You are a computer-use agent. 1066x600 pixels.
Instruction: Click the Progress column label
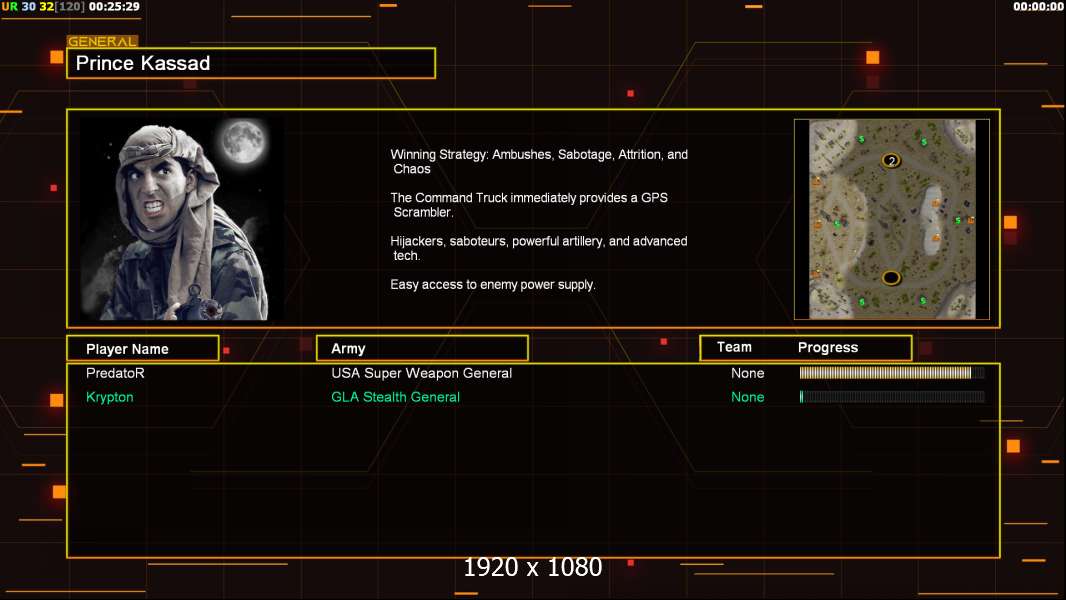(x=827, y=347)
